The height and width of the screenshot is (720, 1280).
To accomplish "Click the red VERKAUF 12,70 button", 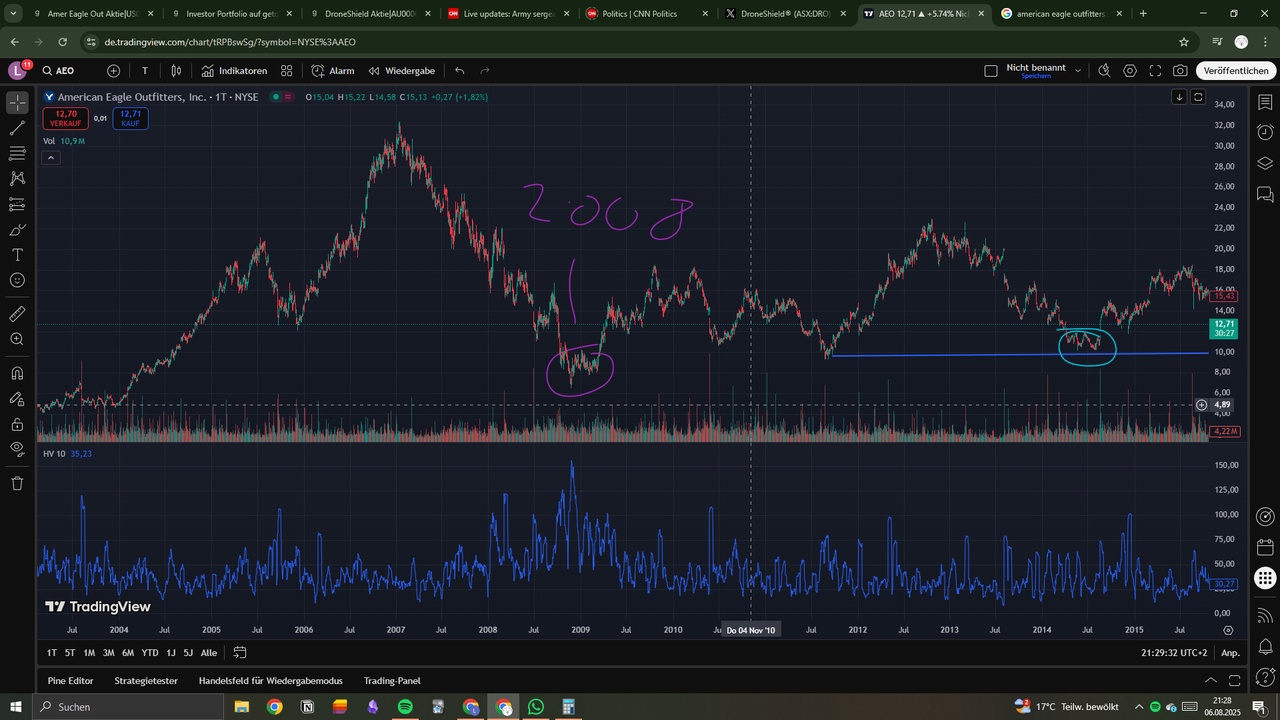I will coord(65,118).
